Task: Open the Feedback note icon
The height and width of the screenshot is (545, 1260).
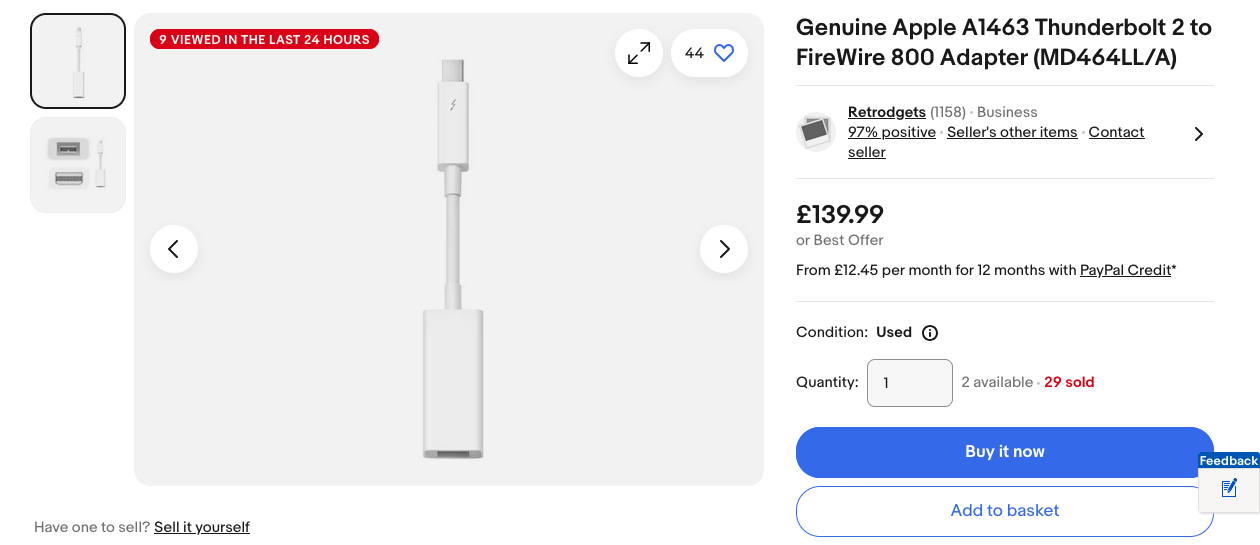Action: (1229, 488)
